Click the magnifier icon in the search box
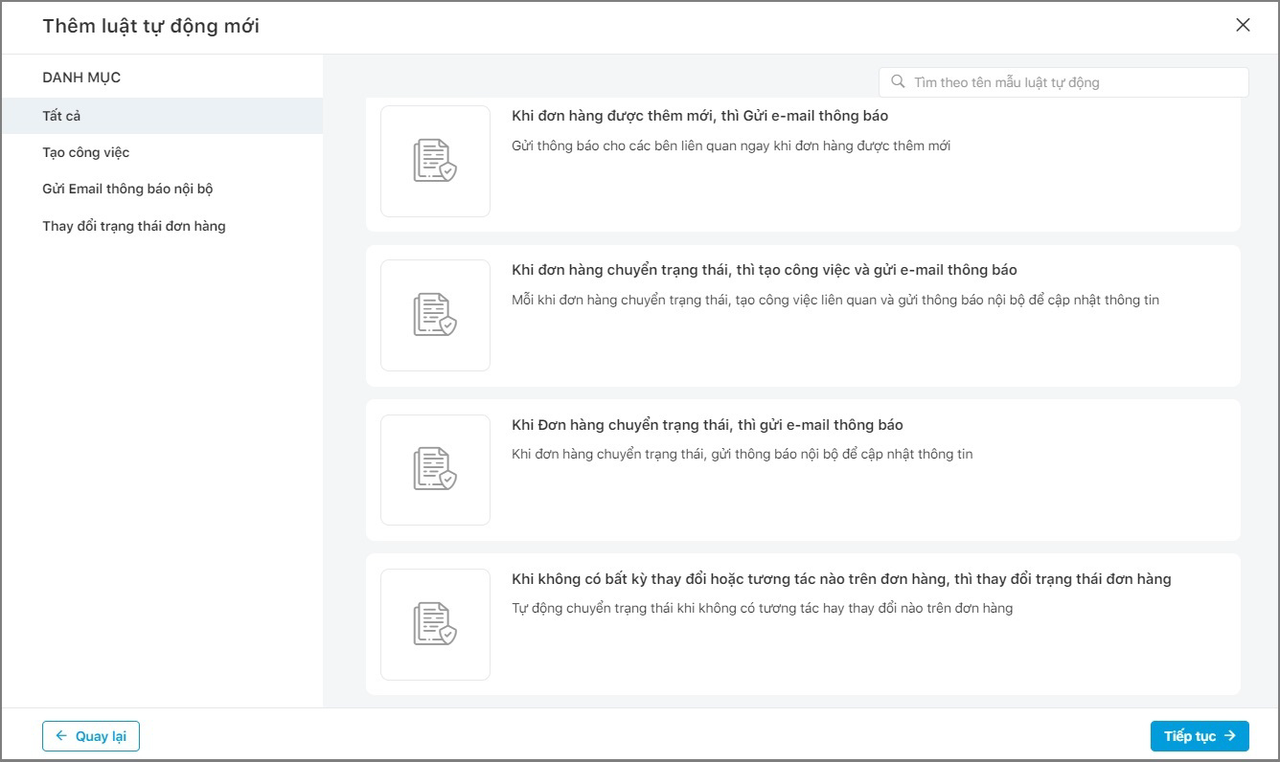Image resolution: width=1280 pixels, height=762 pixels. click(x=898, y=82)
